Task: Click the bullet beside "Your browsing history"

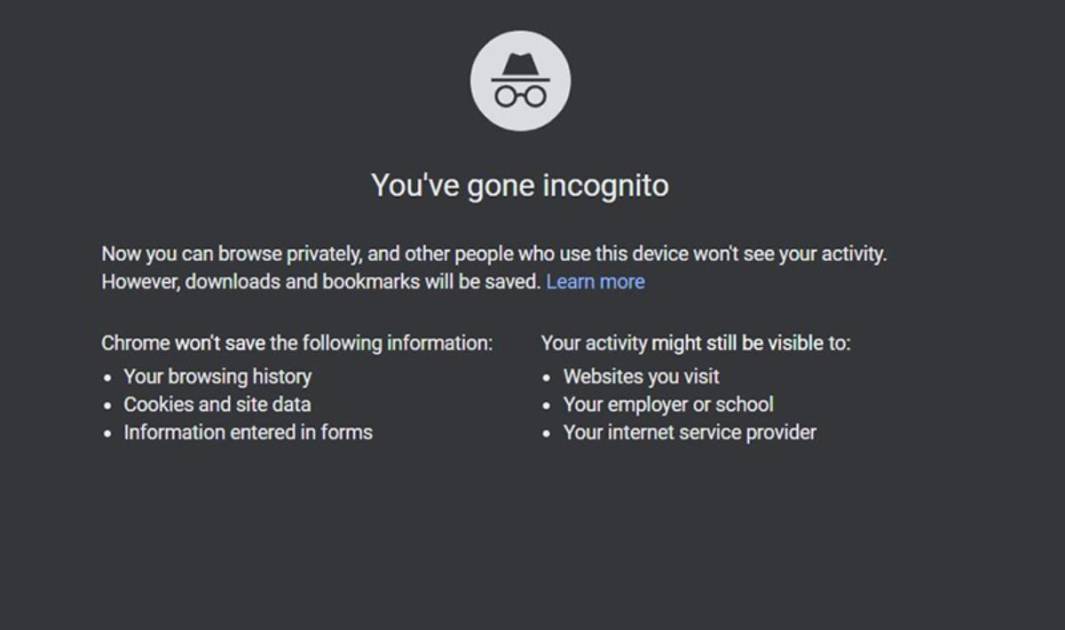Action: (107, 378)
